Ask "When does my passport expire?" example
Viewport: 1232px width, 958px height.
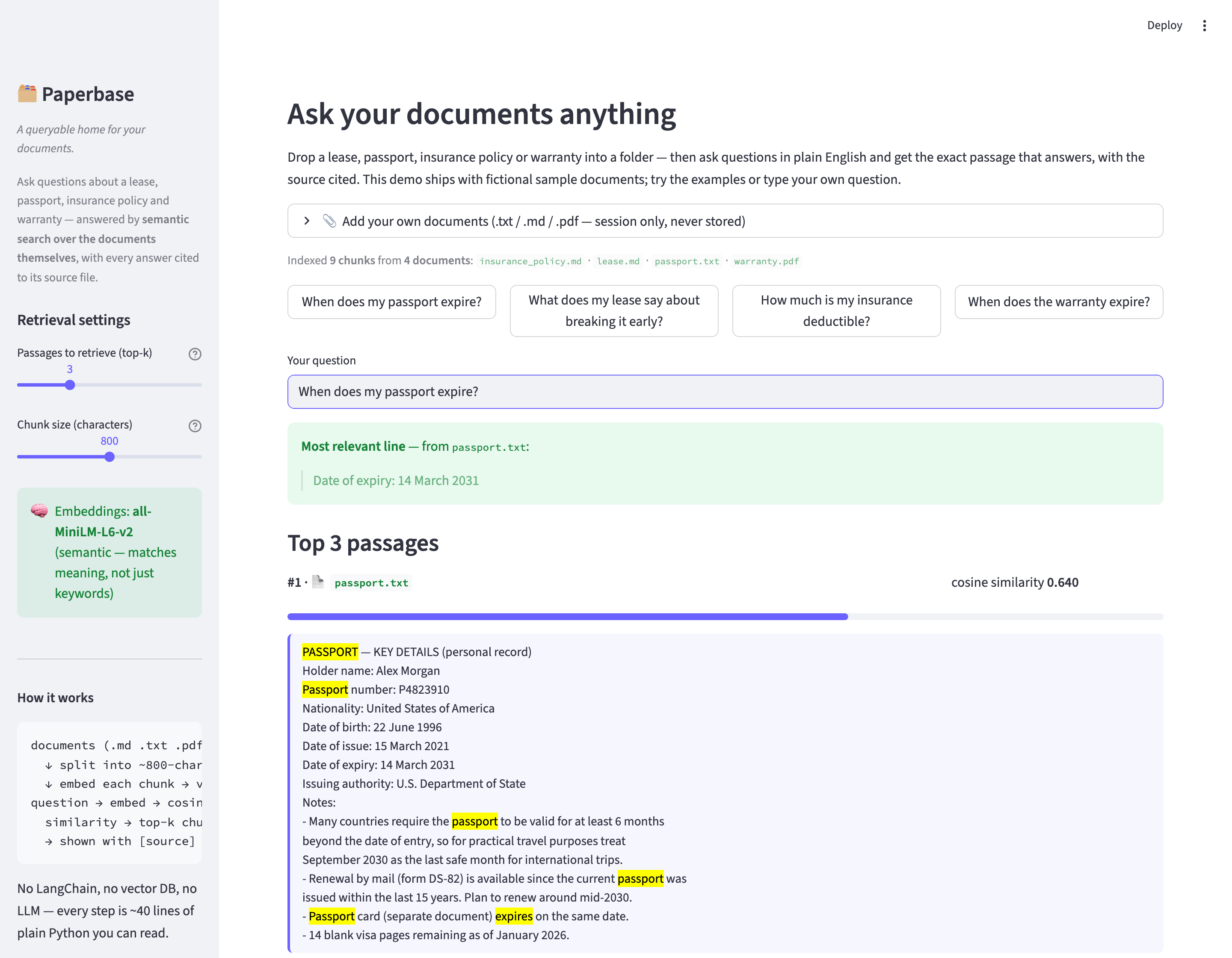pos(391,302)
